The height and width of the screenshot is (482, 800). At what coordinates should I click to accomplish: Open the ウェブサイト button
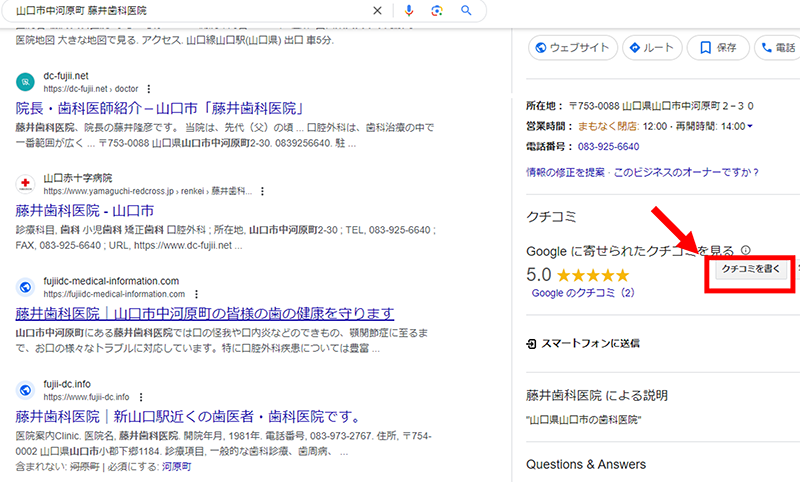[573, 48]
